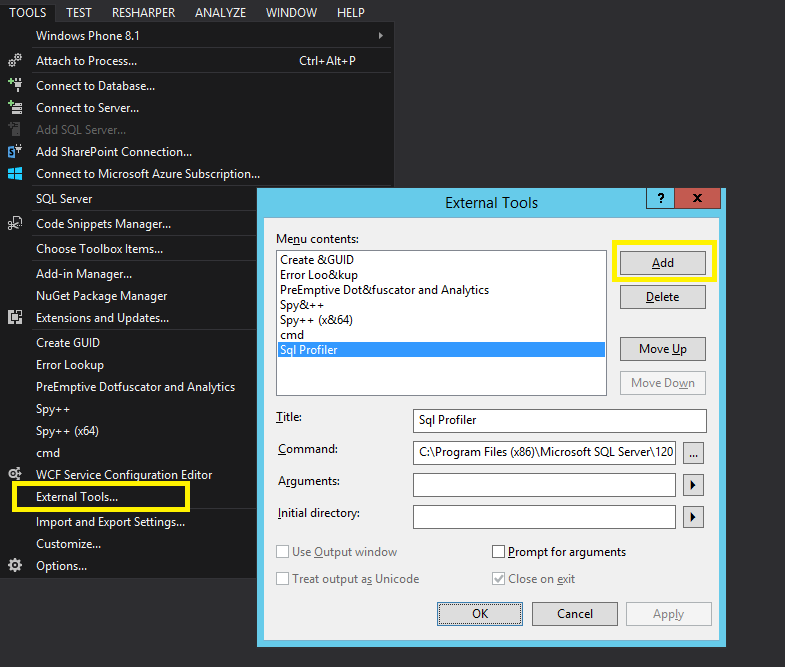Click the Connect to Database plug icon
The image size is (785, 667).
pos(15,85)
